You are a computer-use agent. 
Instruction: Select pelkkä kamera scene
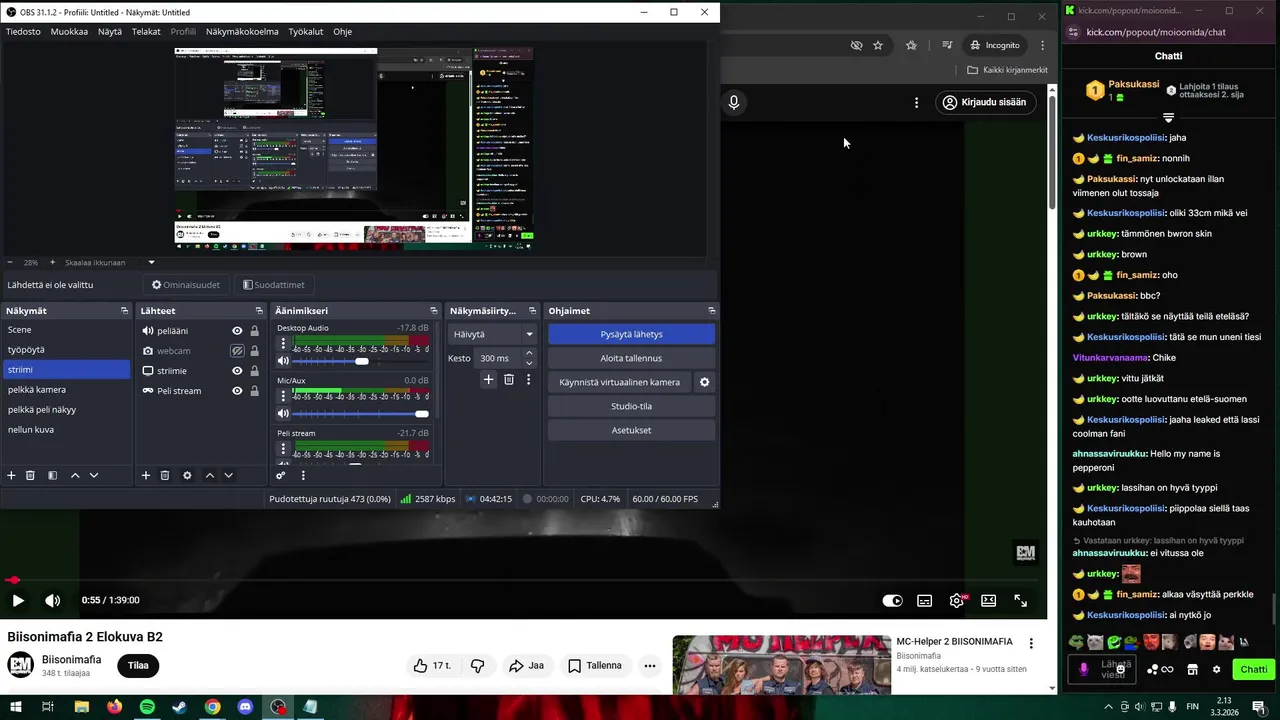[x=66, y=390]
